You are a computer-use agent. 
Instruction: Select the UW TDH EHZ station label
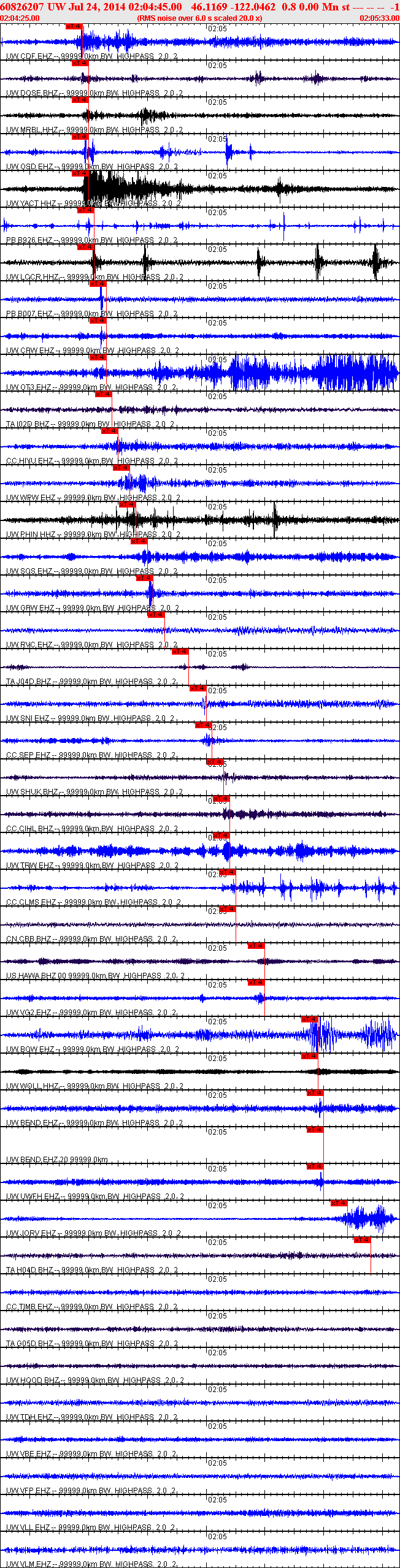(92, 1417)
